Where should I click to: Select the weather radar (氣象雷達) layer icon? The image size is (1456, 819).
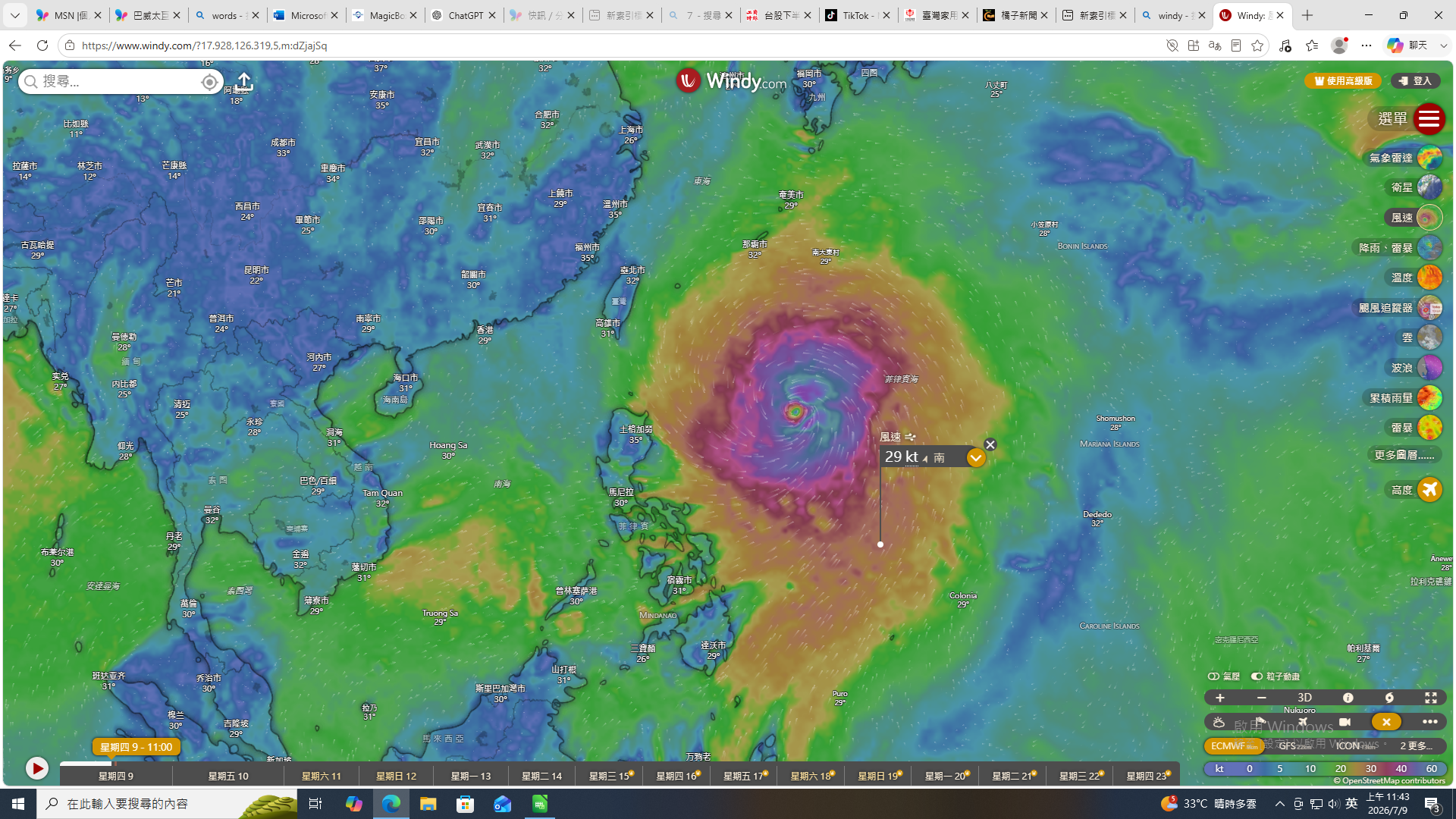1429,158
